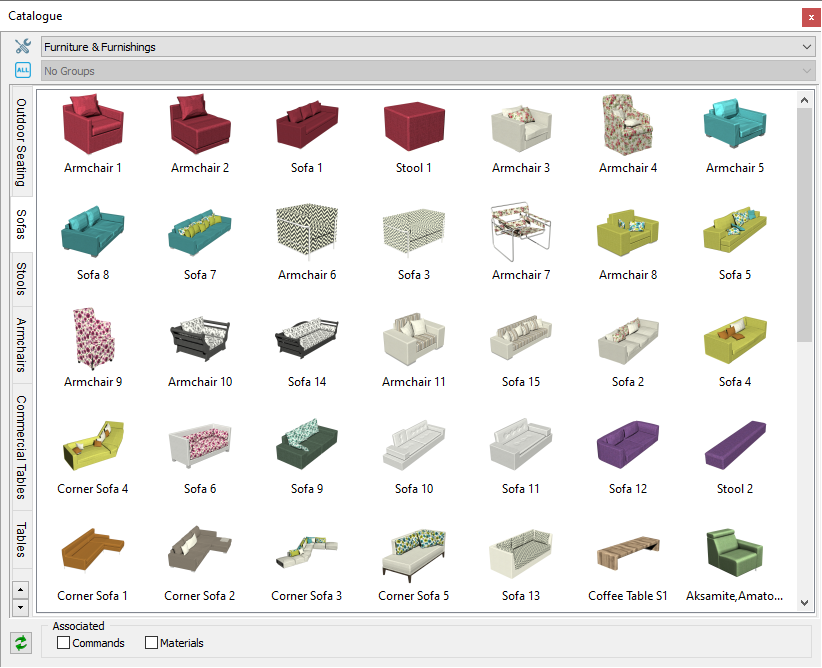Switch to the Commercial Tables tab
This screenshot has height=668, width=822.
click(21, 447)
